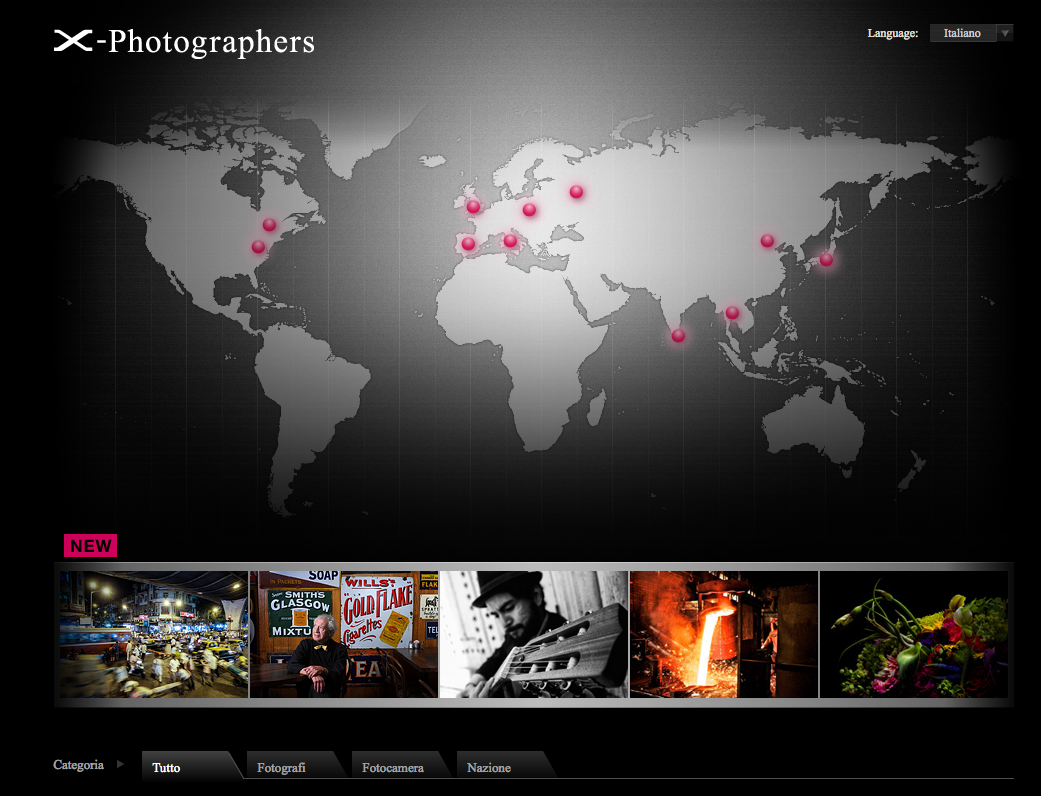This screenshot has height=796, width=1041.
Task: Select the pink marker on Spain
Action: coord(468,244)
